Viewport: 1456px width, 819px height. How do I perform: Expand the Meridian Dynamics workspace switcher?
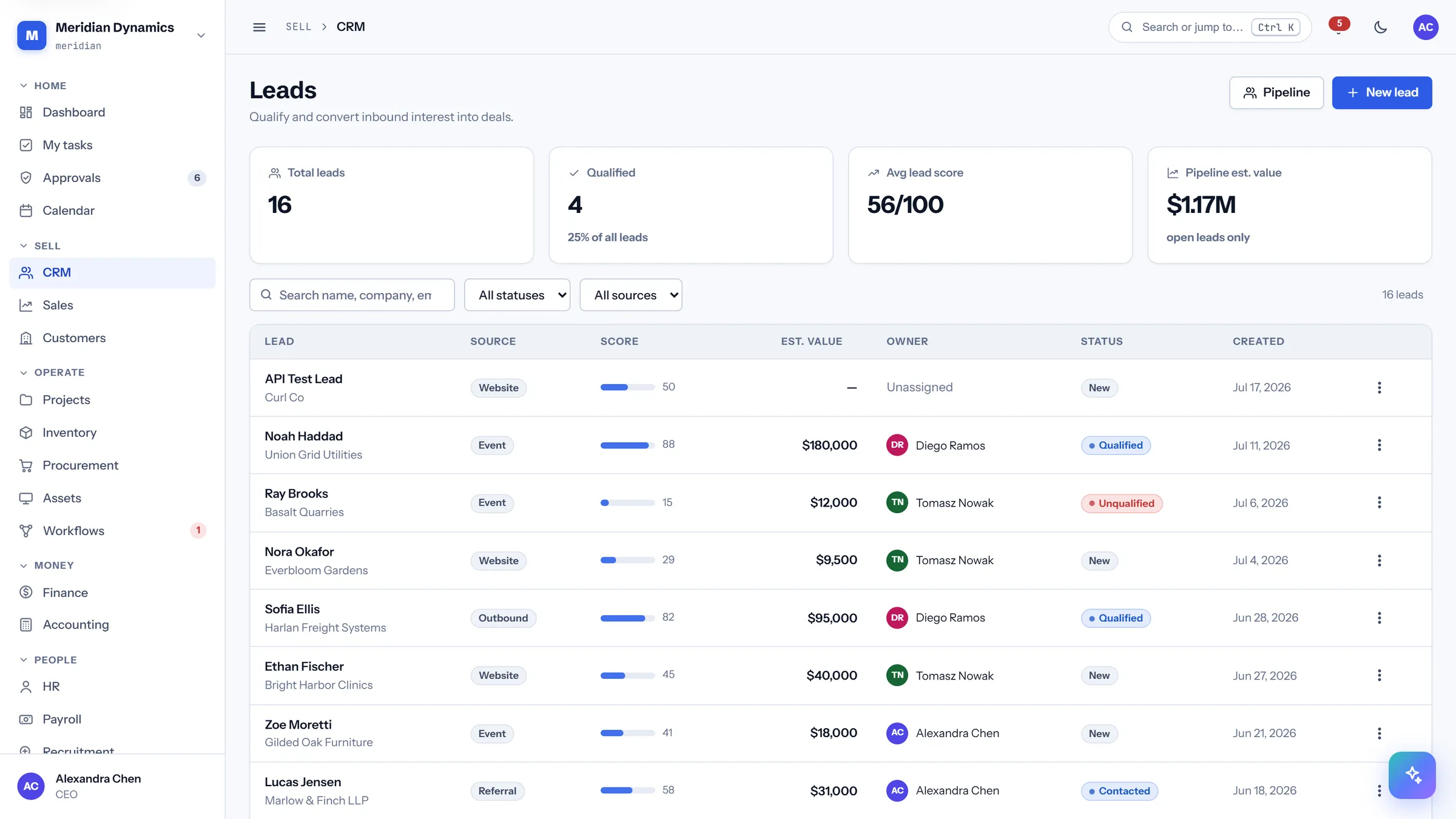201,35
